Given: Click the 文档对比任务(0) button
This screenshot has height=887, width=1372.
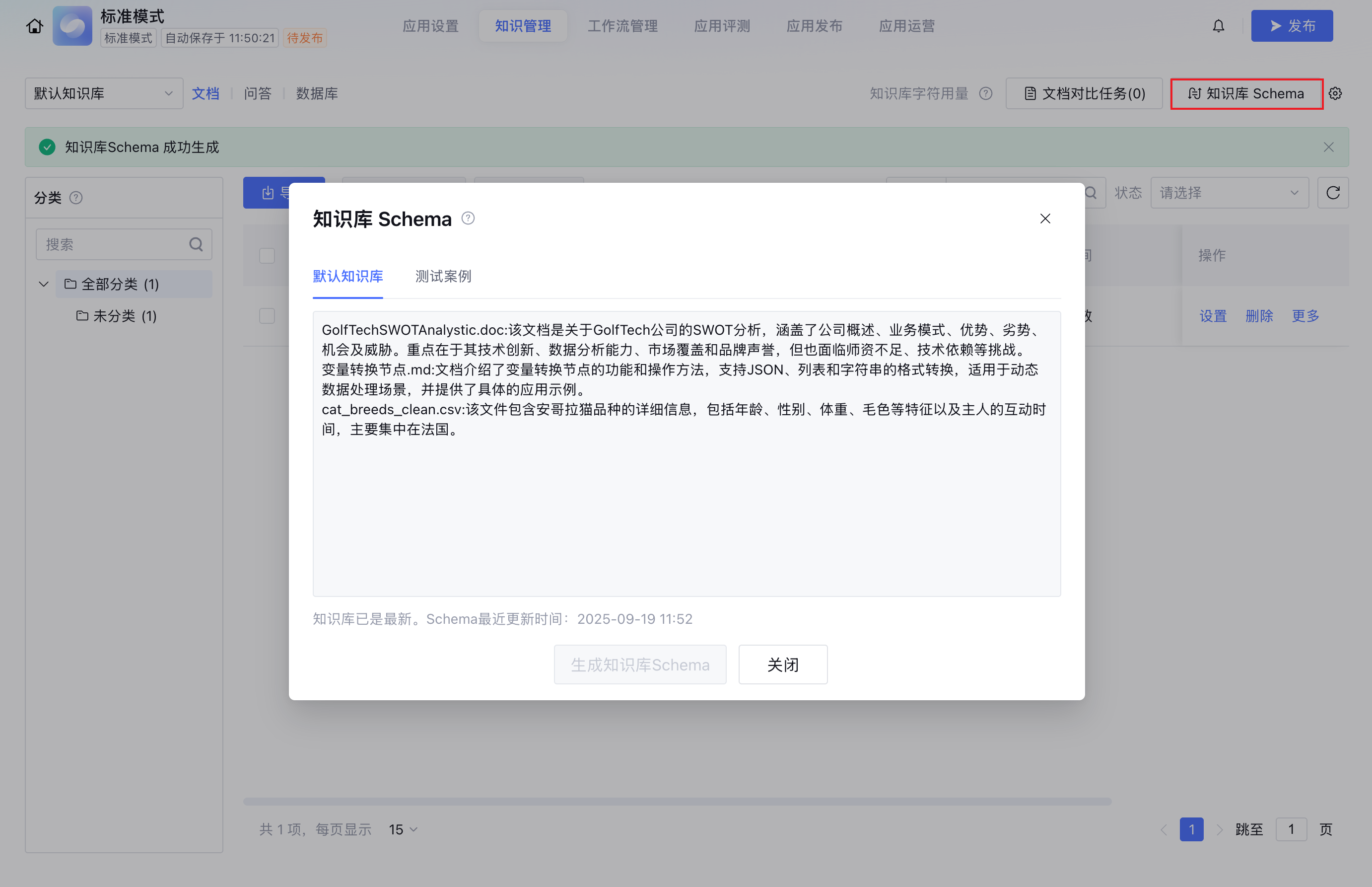Looking at the screenshot, I should coord(1084,93).
